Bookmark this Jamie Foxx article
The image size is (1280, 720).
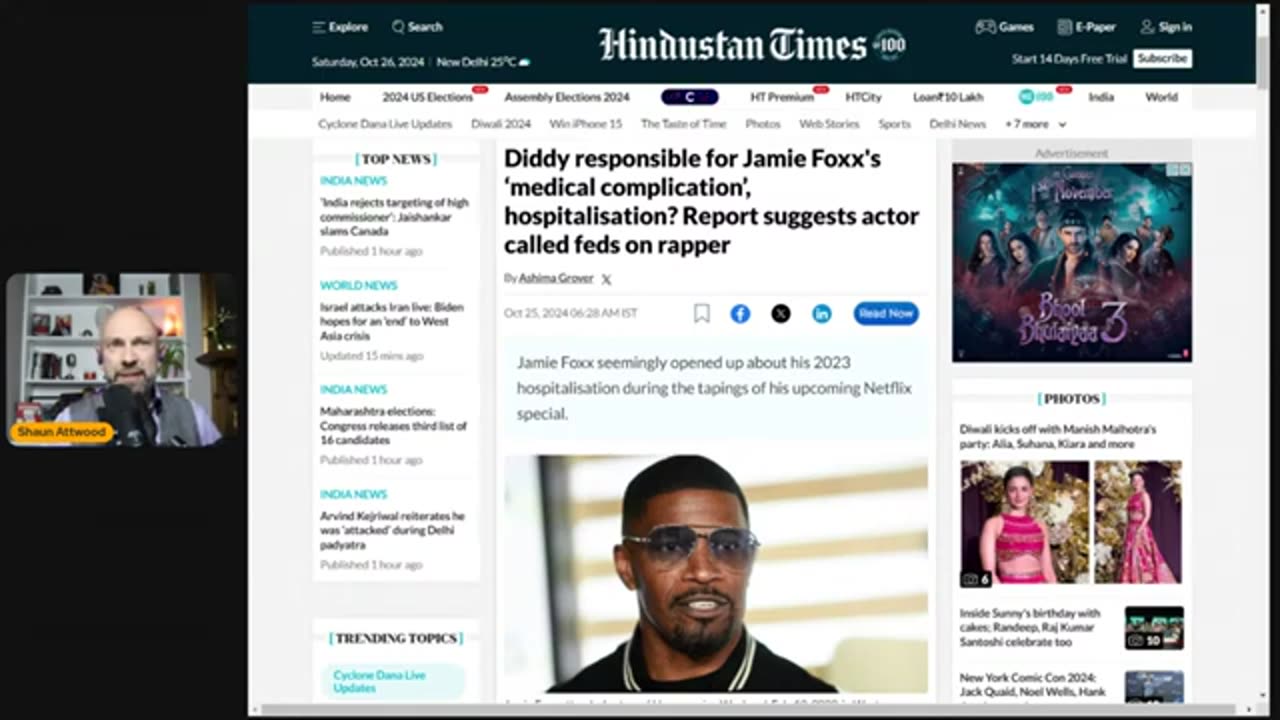(702, 314)
